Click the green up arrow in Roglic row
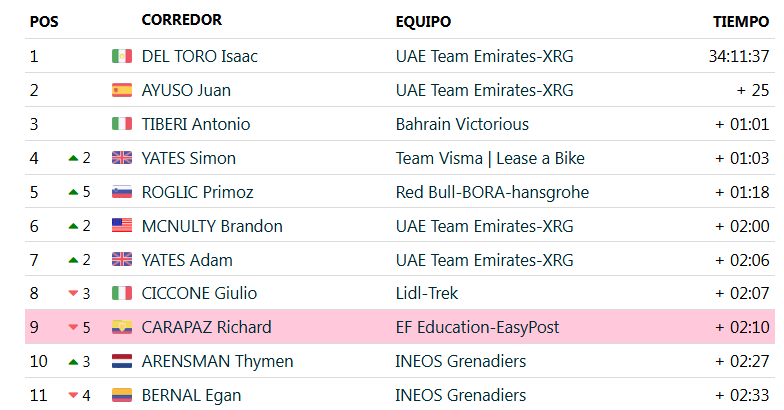 (x=74, y=192)
